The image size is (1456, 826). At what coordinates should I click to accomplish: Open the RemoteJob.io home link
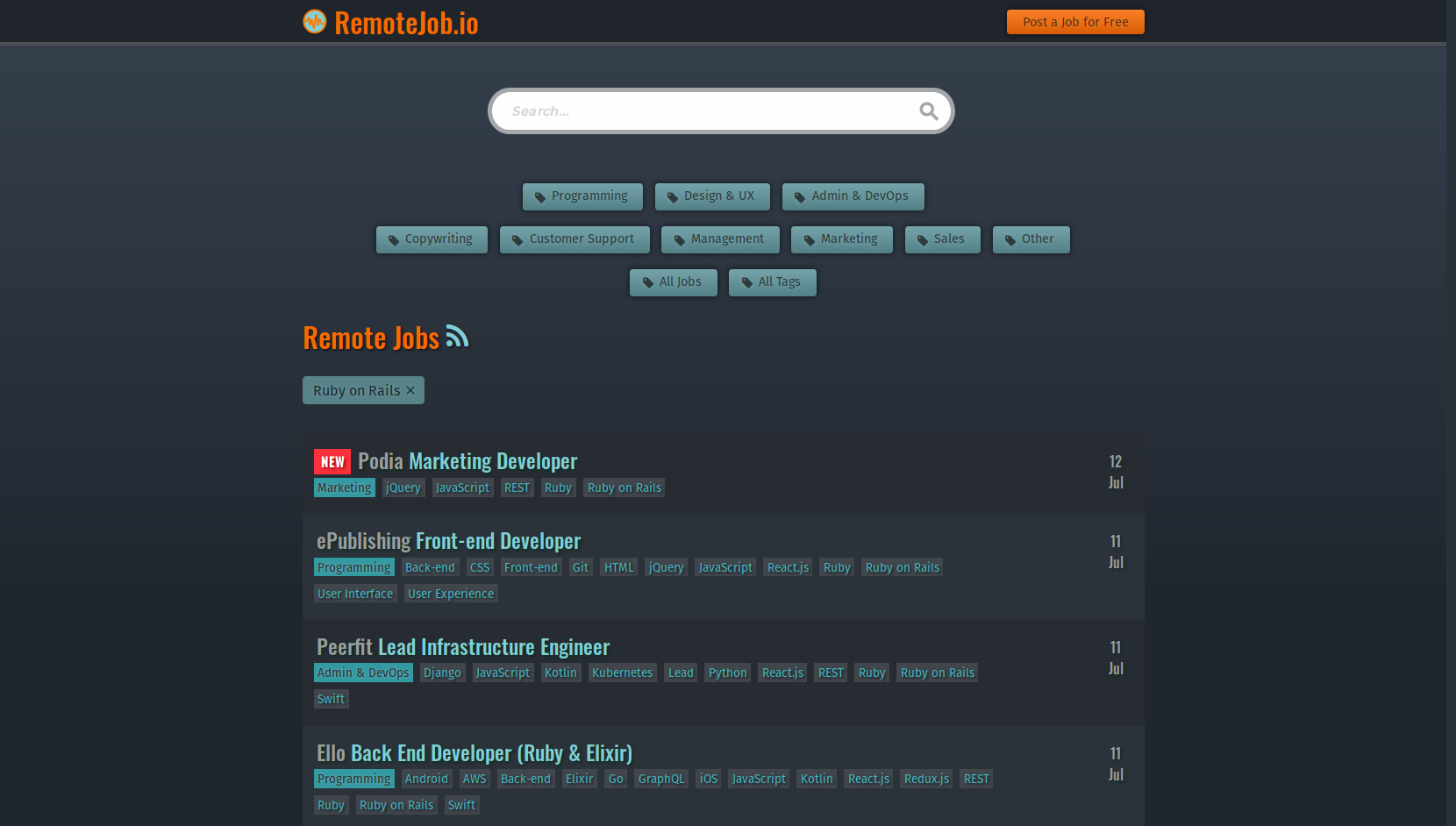(406, 23)
